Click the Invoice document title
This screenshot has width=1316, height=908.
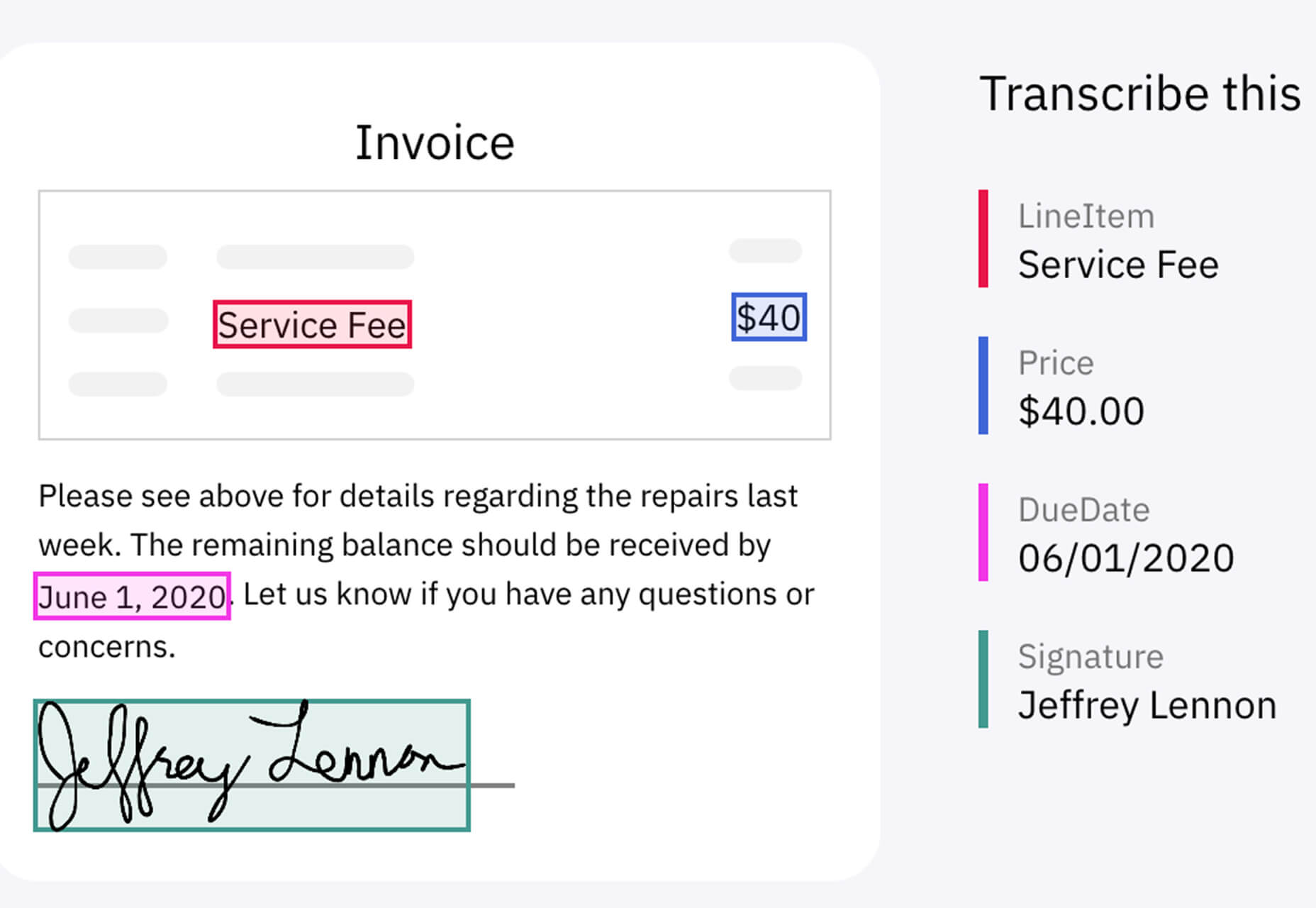(435, 143)
